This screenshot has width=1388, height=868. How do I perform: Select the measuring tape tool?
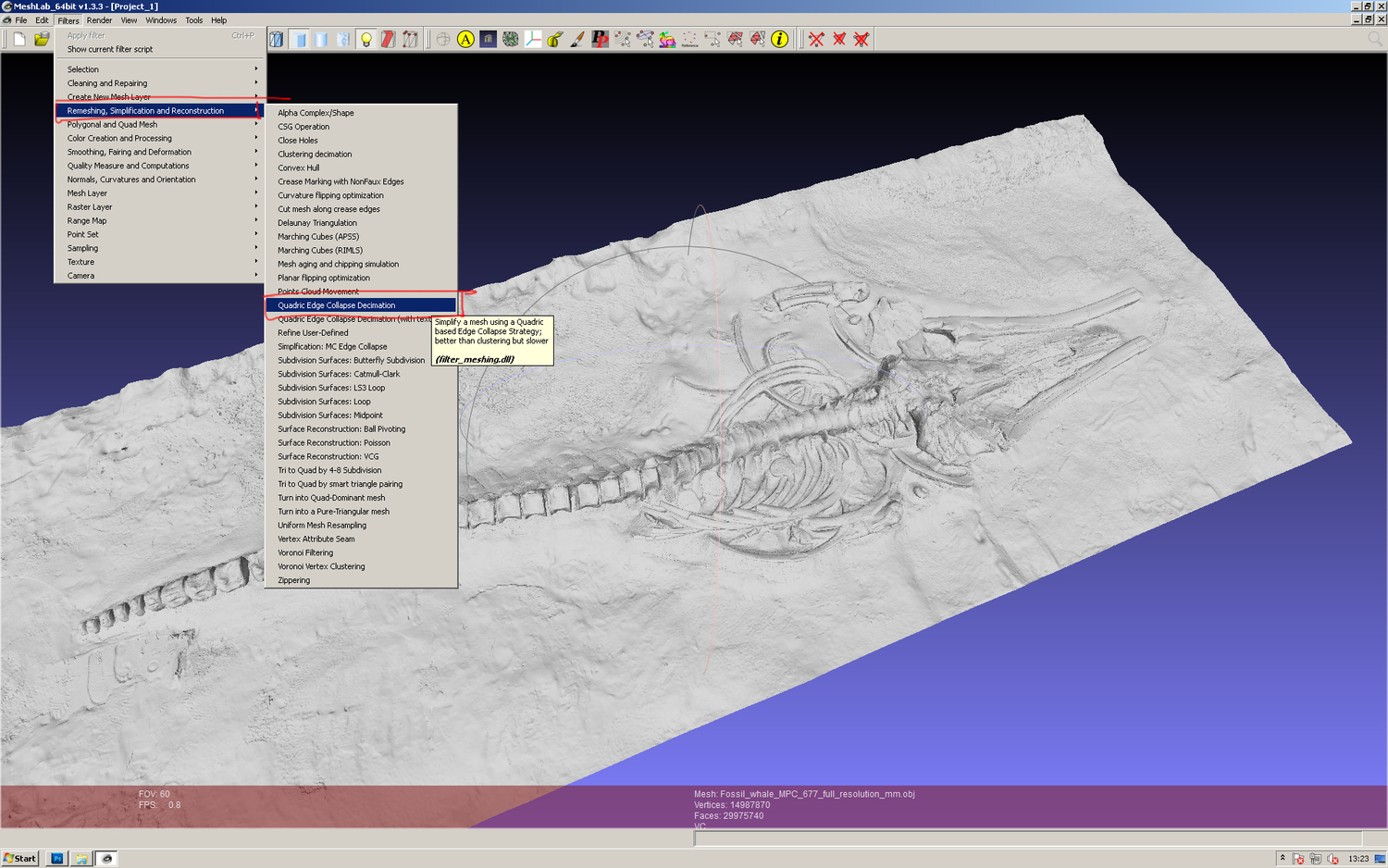pyautogui.click(x=555, y=39)
